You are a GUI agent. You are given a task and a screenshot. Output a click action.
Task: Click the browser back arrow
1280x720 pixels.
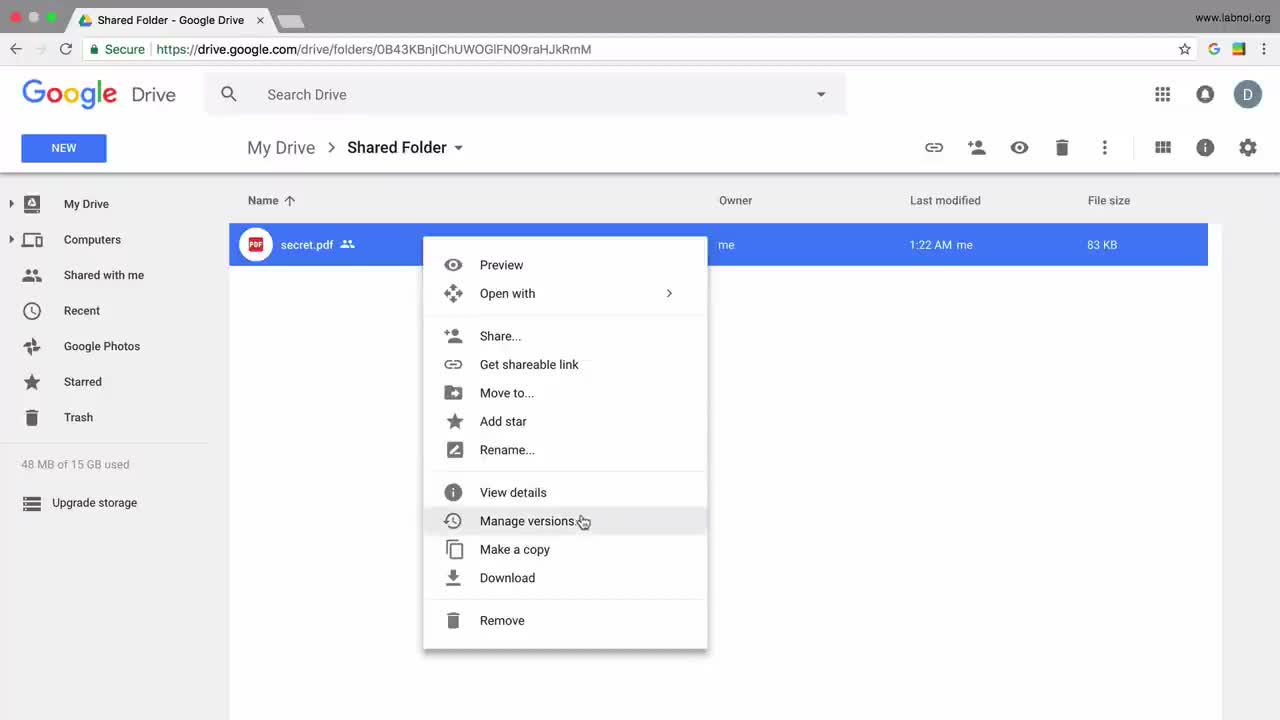coord(16,49)
